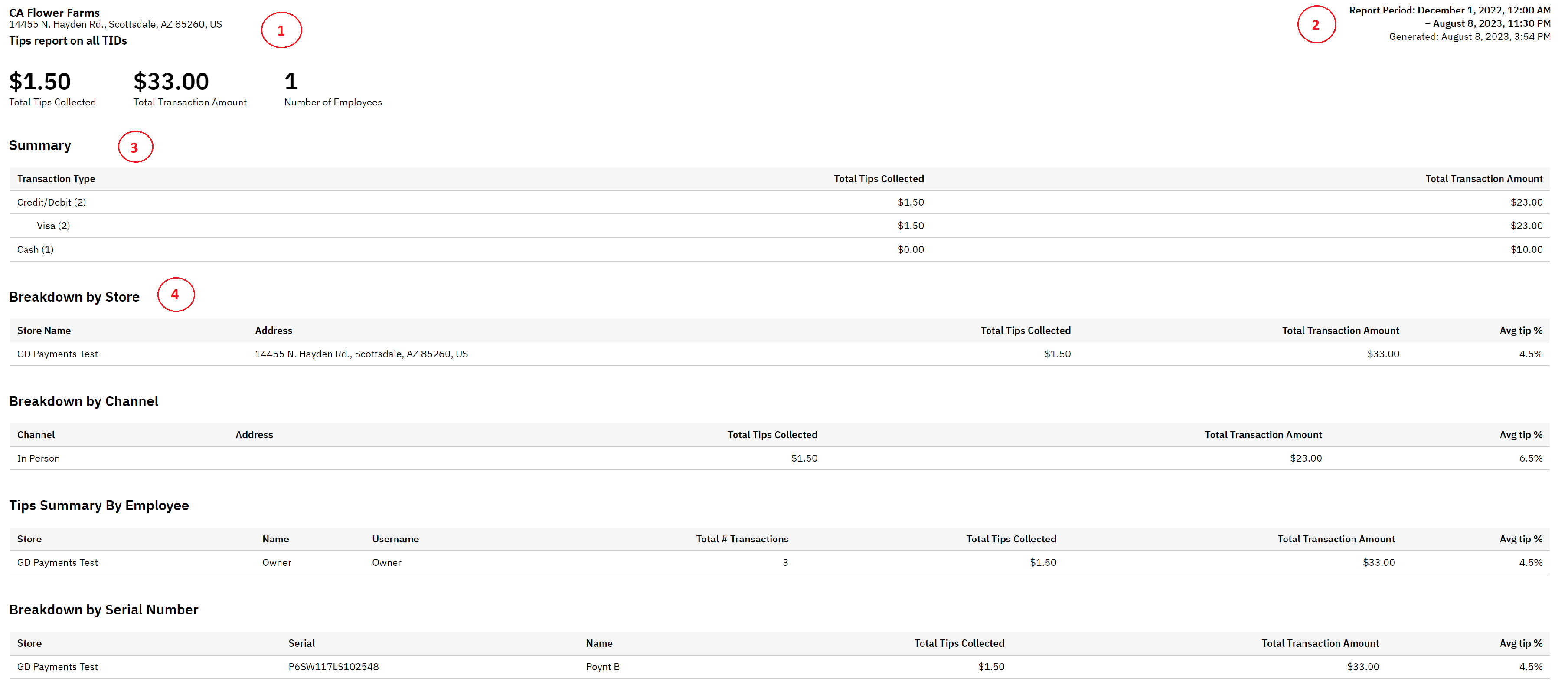Click the $33.00 amount in Breakdown by Store

1383,354
